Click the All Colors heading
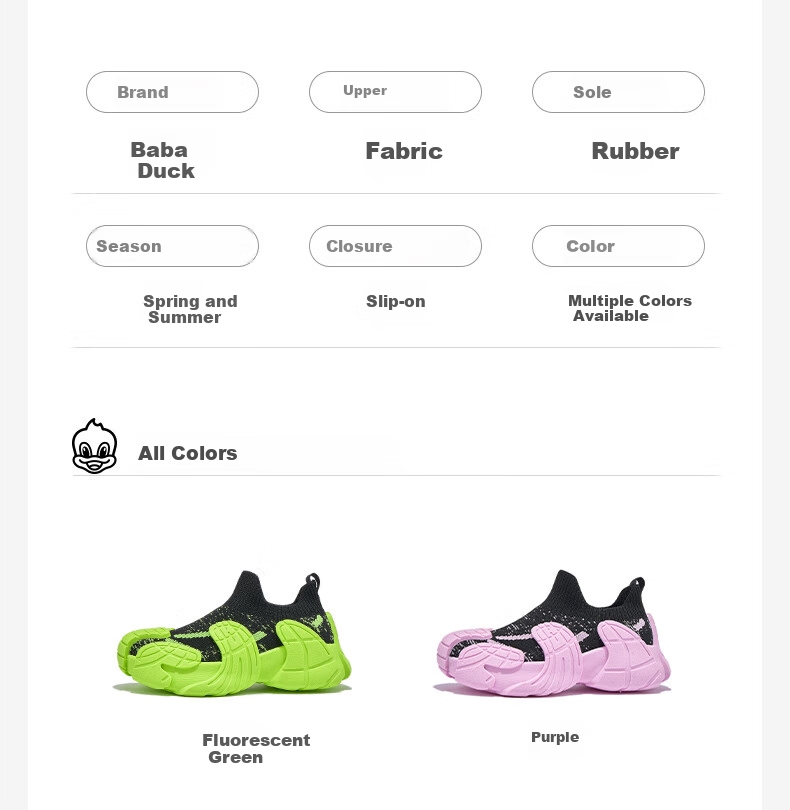Image resolution: width=790 pixels, height=810 pixels. coord(188,453)
